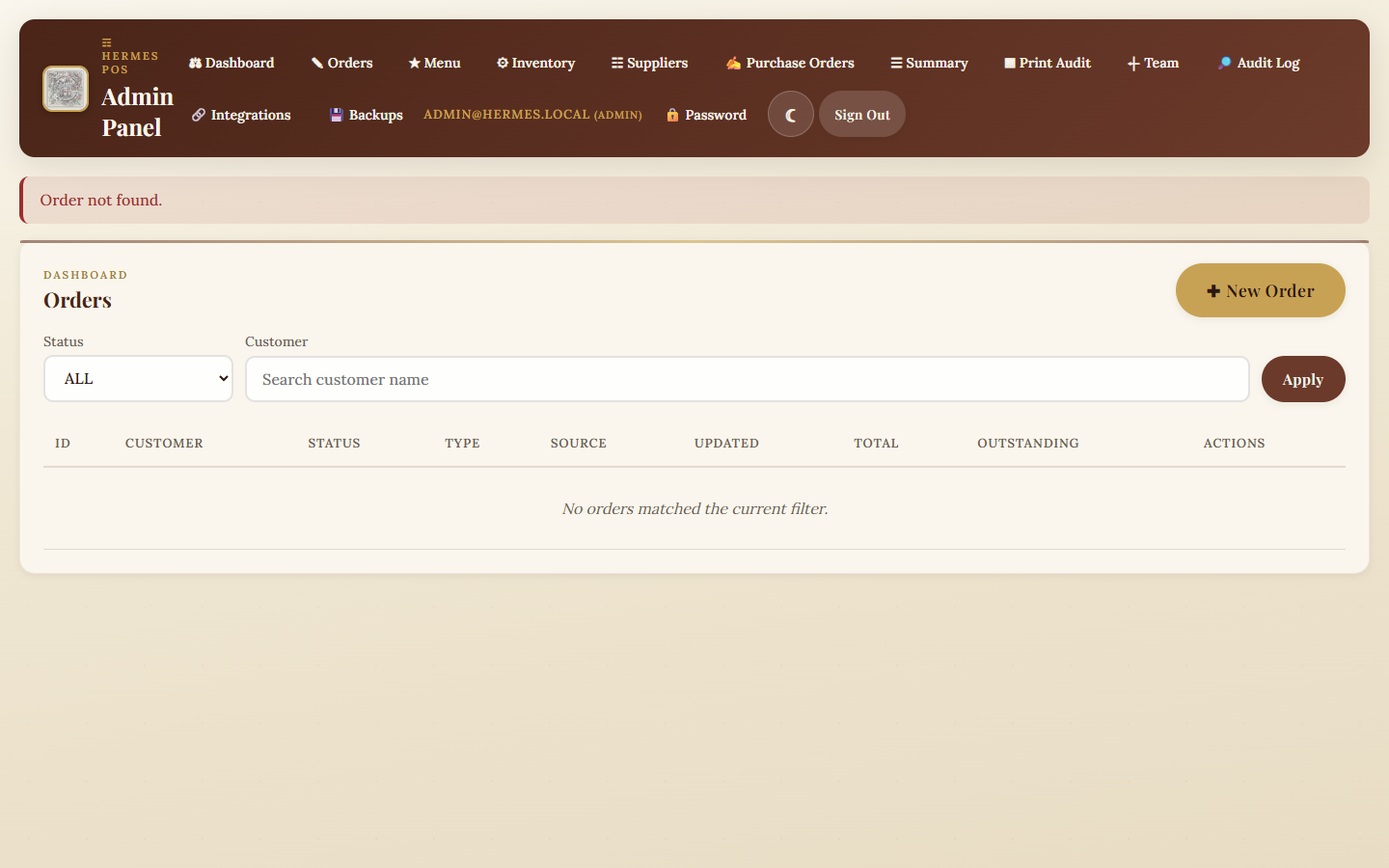Image resolution: width=1389 pixels, height=868 pixels.
Task: Open the Audit Log page
Action: pos(1258,62)
